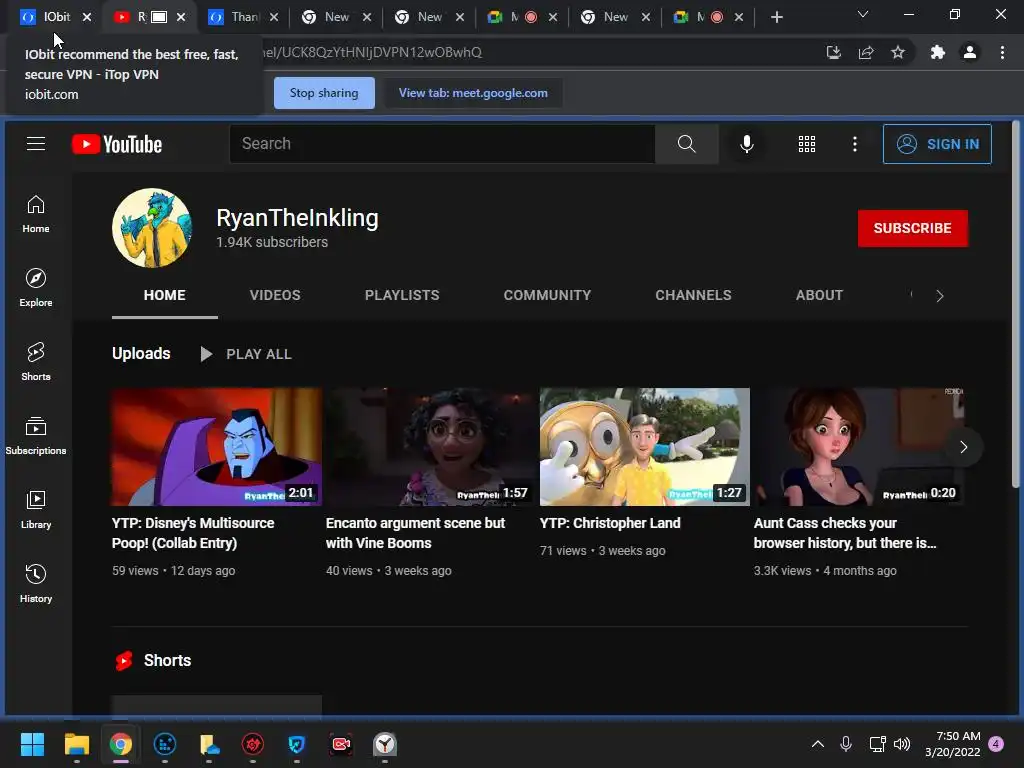Click the volume icon in system tray
The image size is (1024, 768).
pyautogui.click(x=902, y=744)
